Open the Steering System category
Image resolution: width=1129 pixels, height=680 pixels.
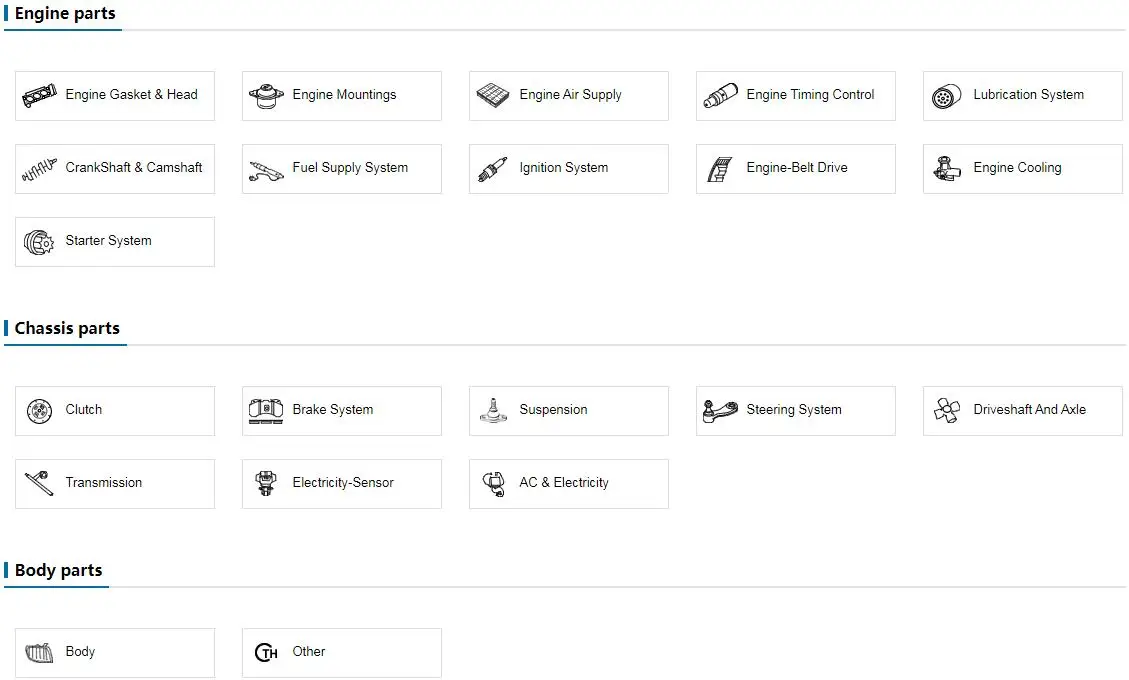(x=793, y=410)
